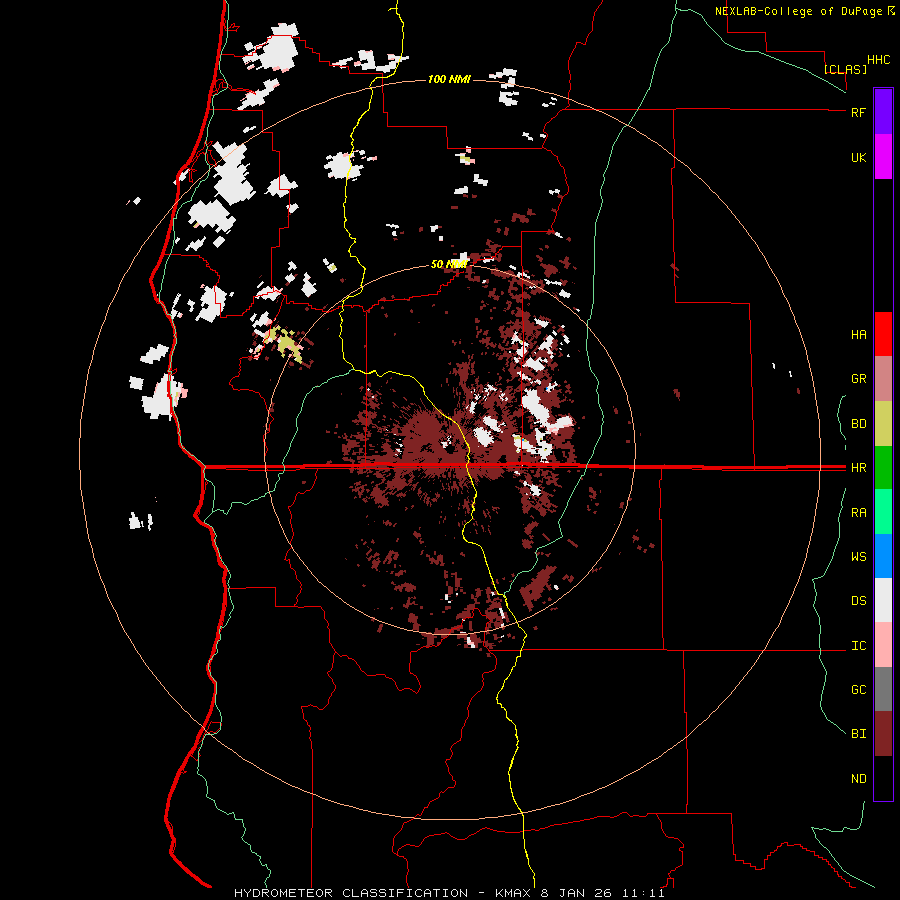Click the ND legend label
This screenshot has height=900, width=900.
tap(858, 779)
